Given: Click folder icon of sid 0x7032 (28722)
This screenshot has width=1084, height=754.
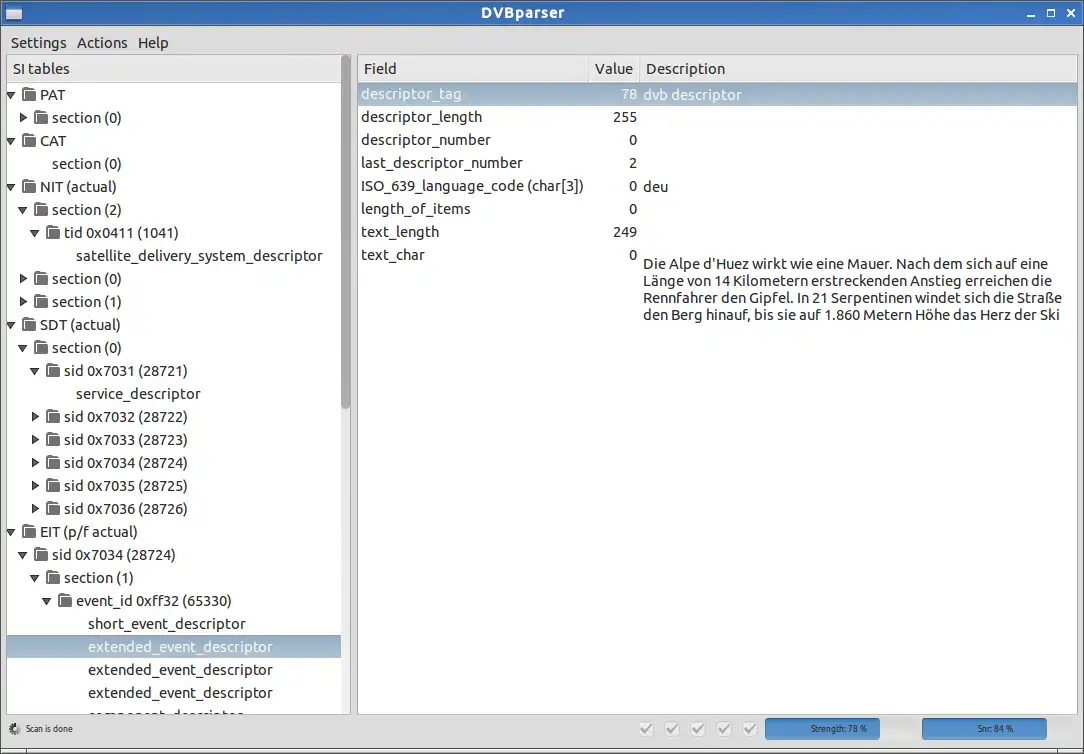Looking at the screenshot, I should 53,416.
